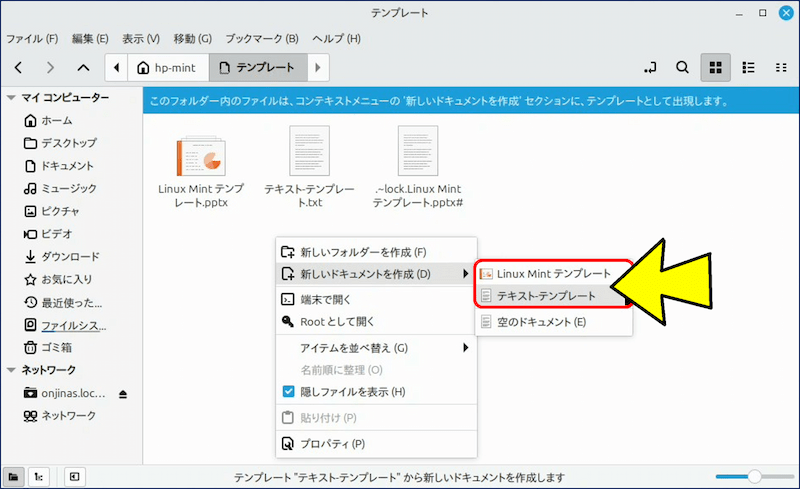Minimize the テンプレート window
This screenshot has height=489, width=800.
point(739,14)
